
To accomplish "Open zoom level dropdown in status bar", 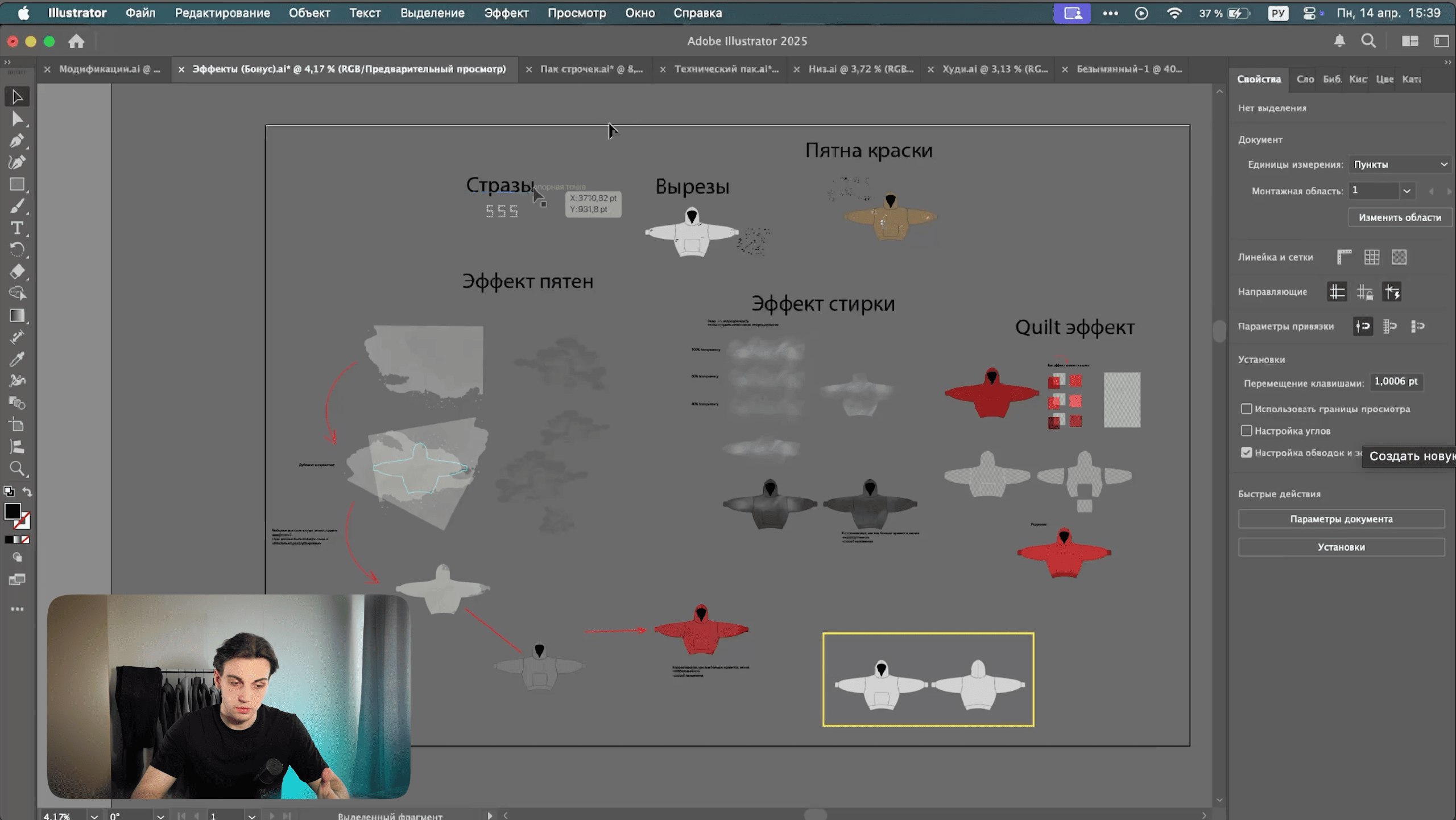I will click(94, 816).
